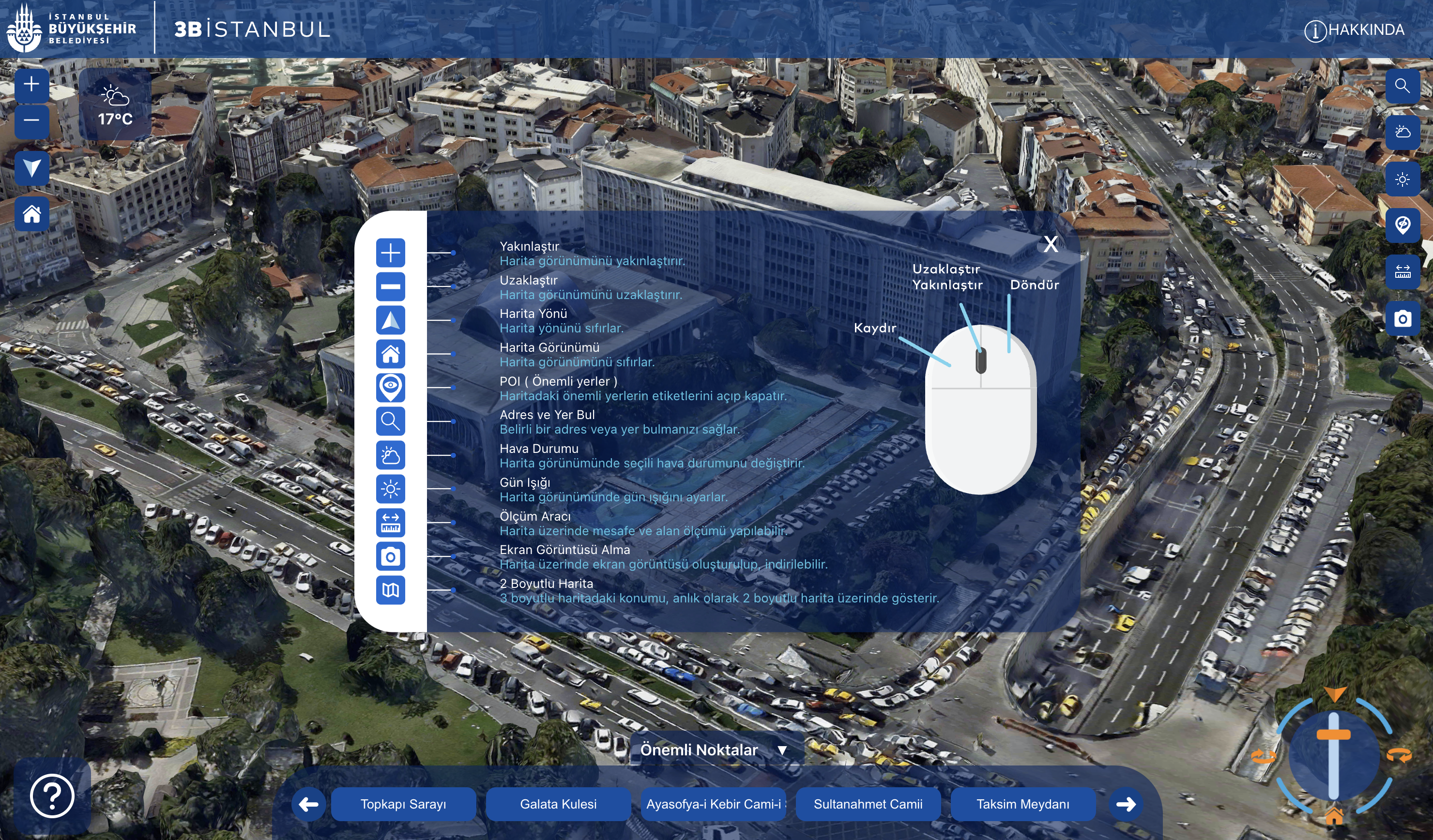Reset map direction with the north arrow button
This screenshot has width=1433, height=840.
[32, 168]
